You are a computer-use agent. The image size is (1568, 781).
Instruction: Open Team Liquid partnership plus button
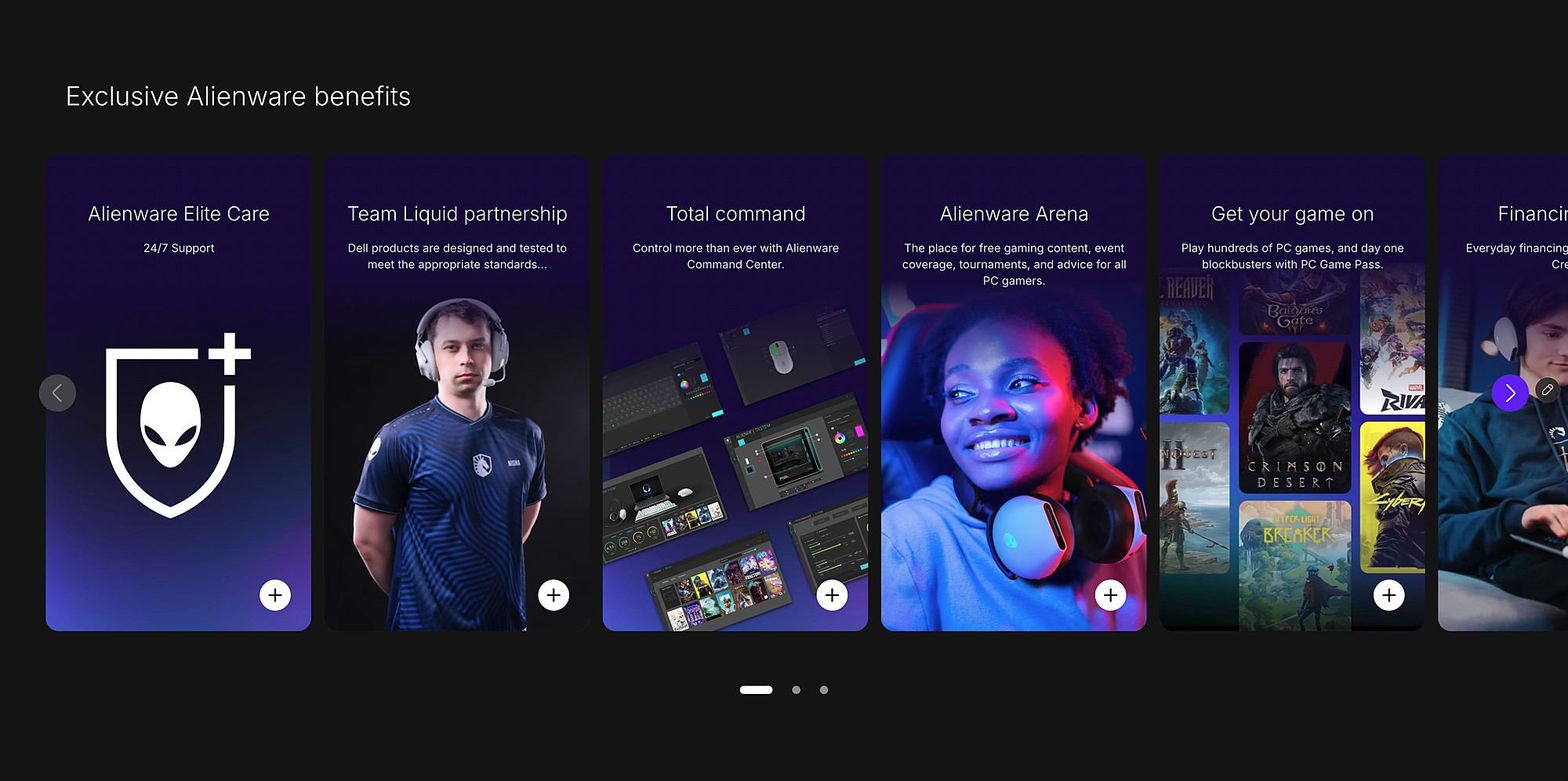coord(554,595)
